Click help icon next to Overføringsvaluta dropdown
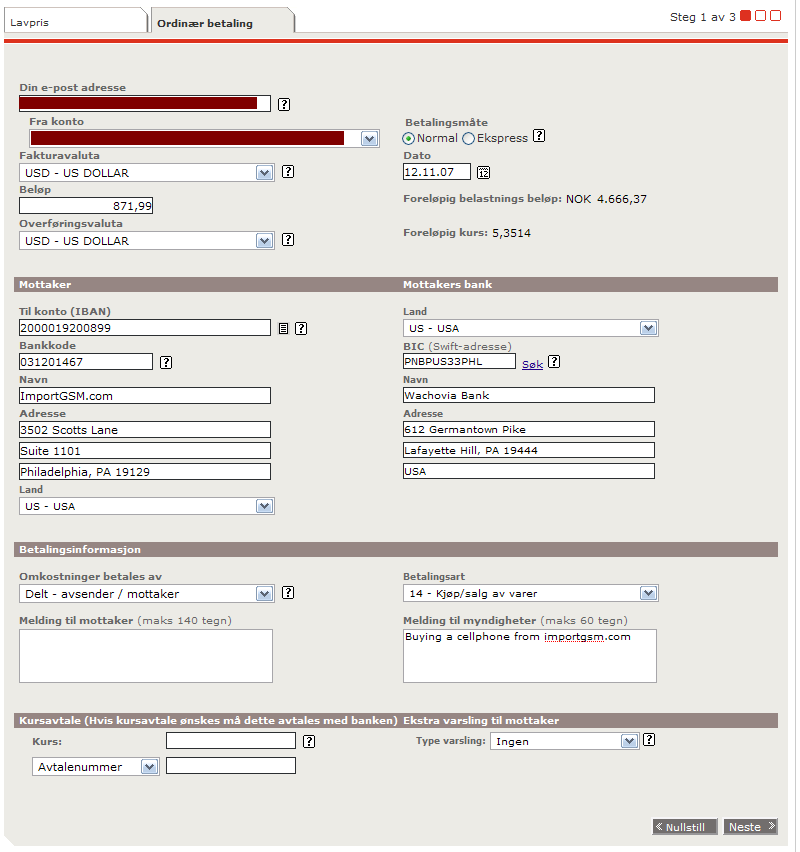 288,240
